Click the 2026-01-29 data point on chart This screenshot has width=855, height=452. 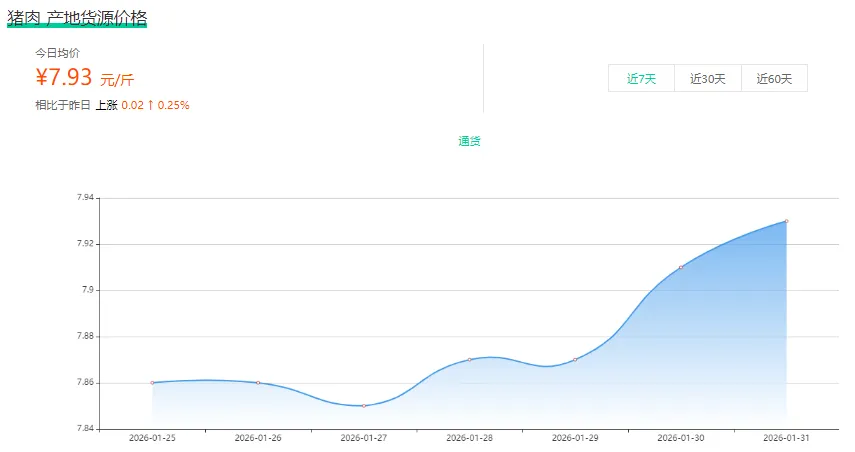(x=575, y=360)
